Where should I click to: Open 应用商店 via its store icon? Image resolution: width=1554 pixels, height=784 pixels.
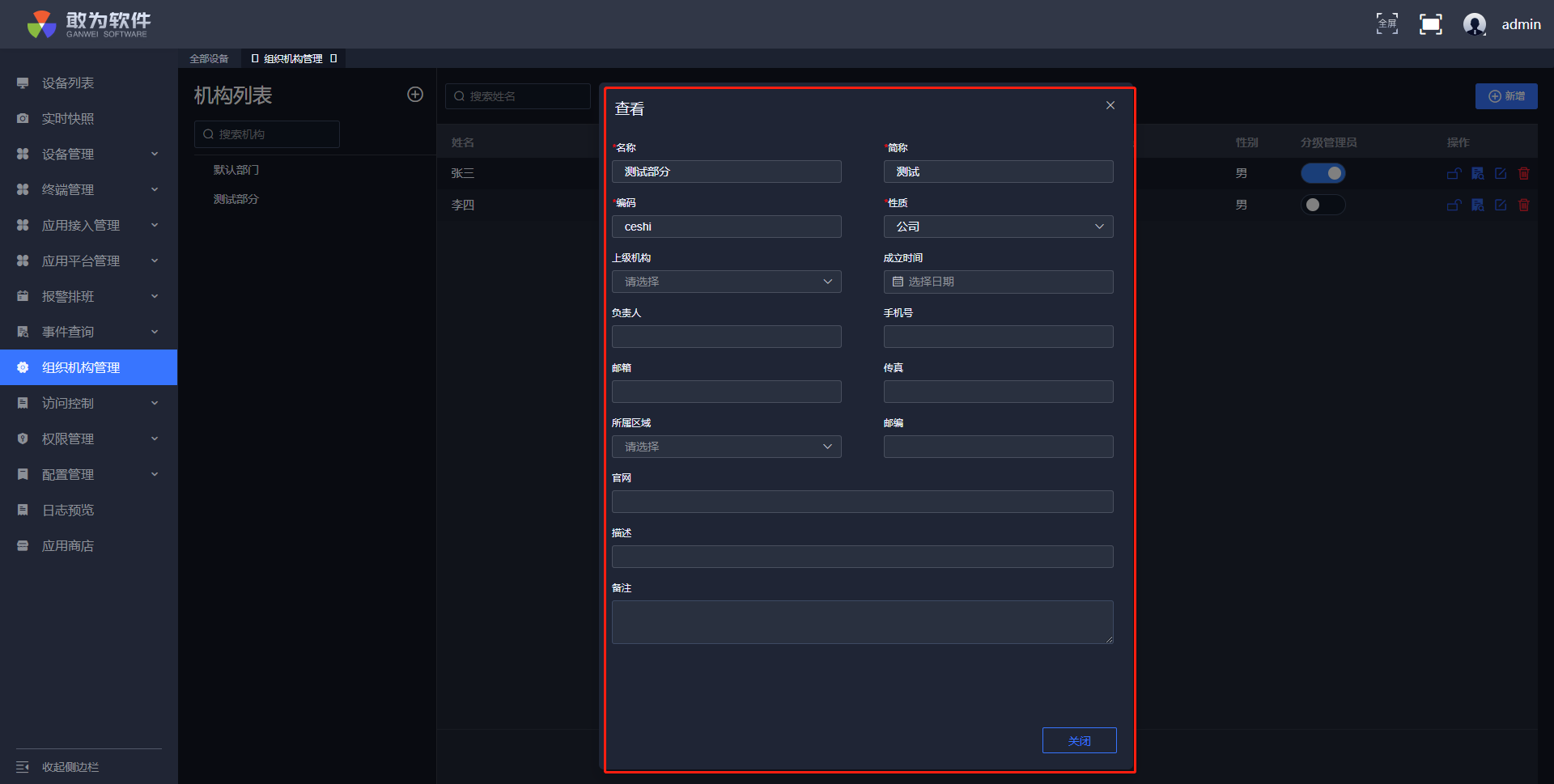tap(23, 545)
